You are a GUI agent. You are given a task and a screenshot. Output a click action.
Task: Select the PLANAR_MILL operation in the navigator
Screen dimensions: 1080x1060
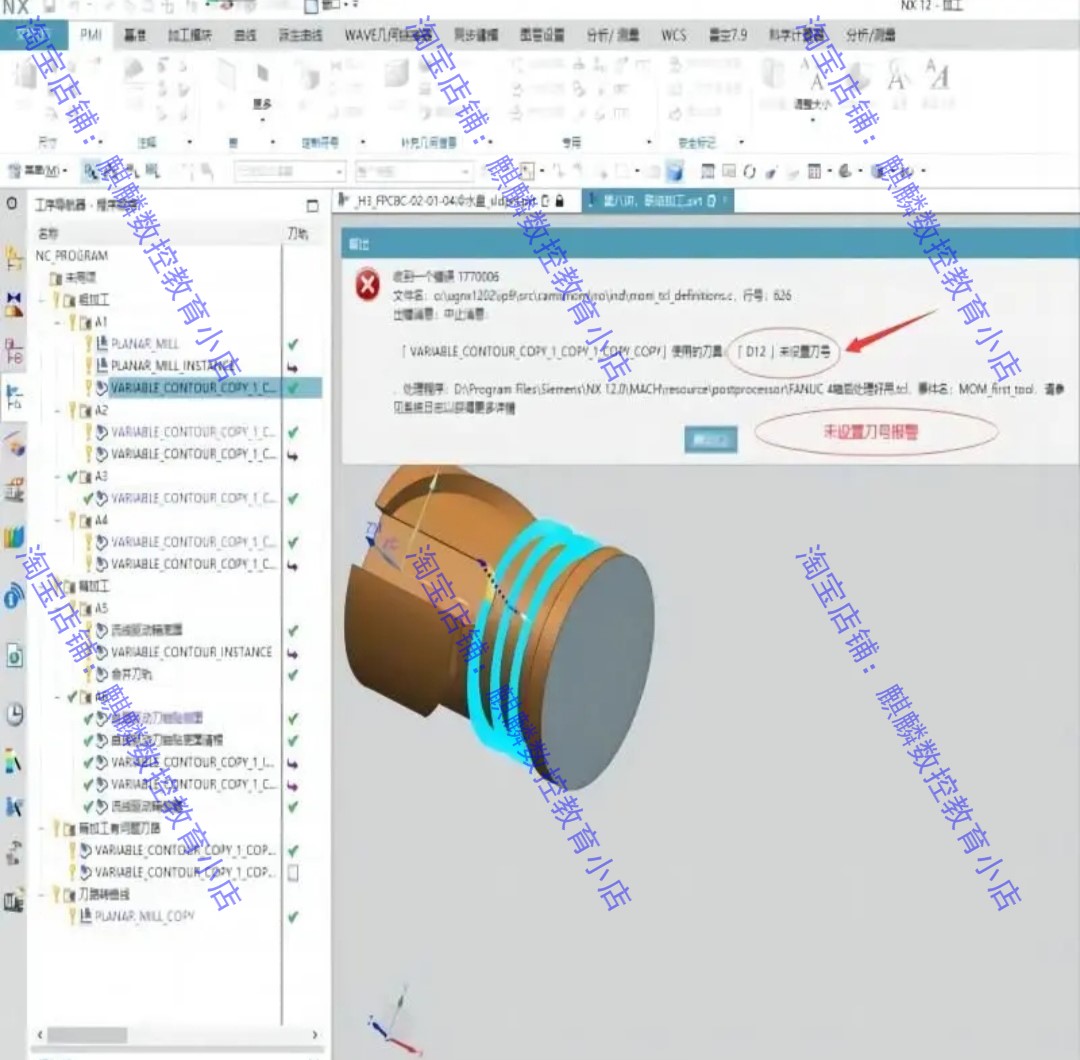tap(145, 343)
